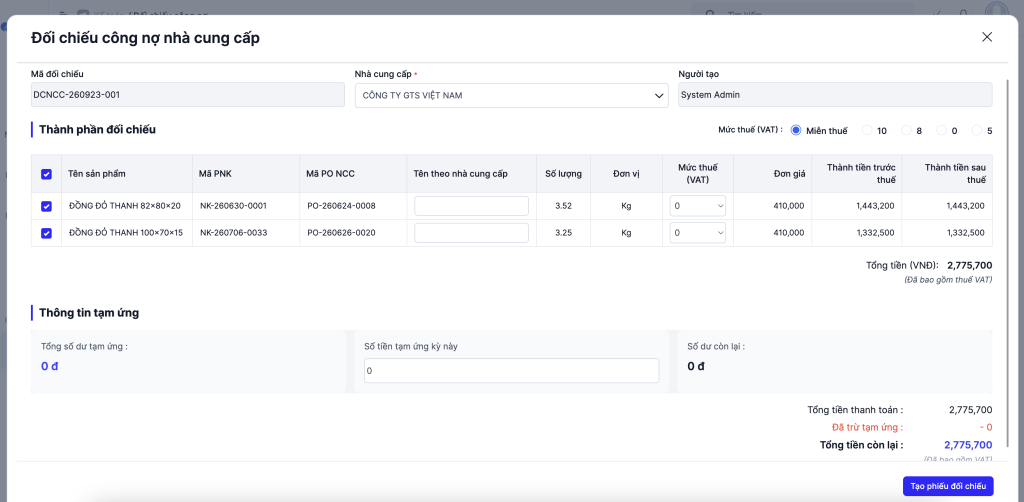Select the Miễn thuế VAT radio option
This screenshot has width=1024, height=502.
pos(796,131)
